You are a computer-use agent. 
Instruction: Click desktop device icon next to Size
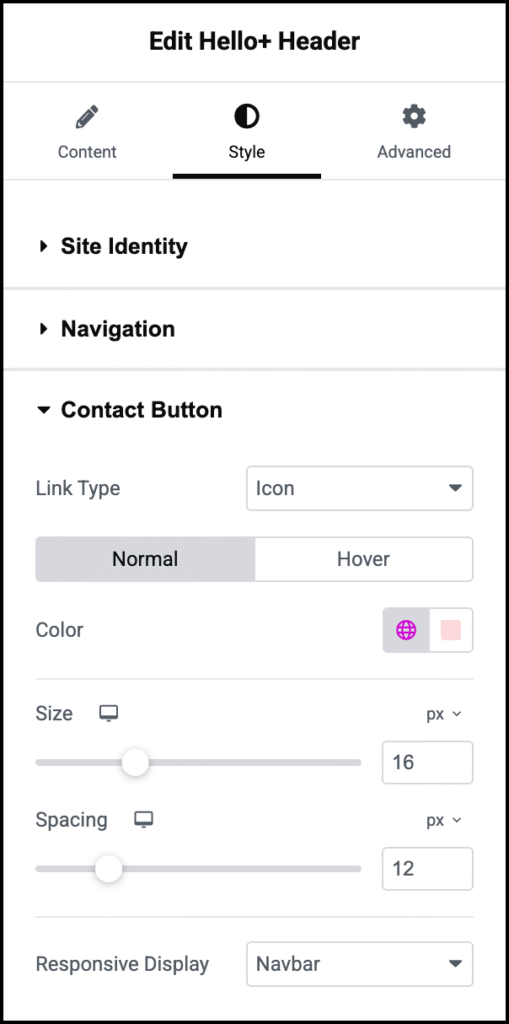pos(108,714)
